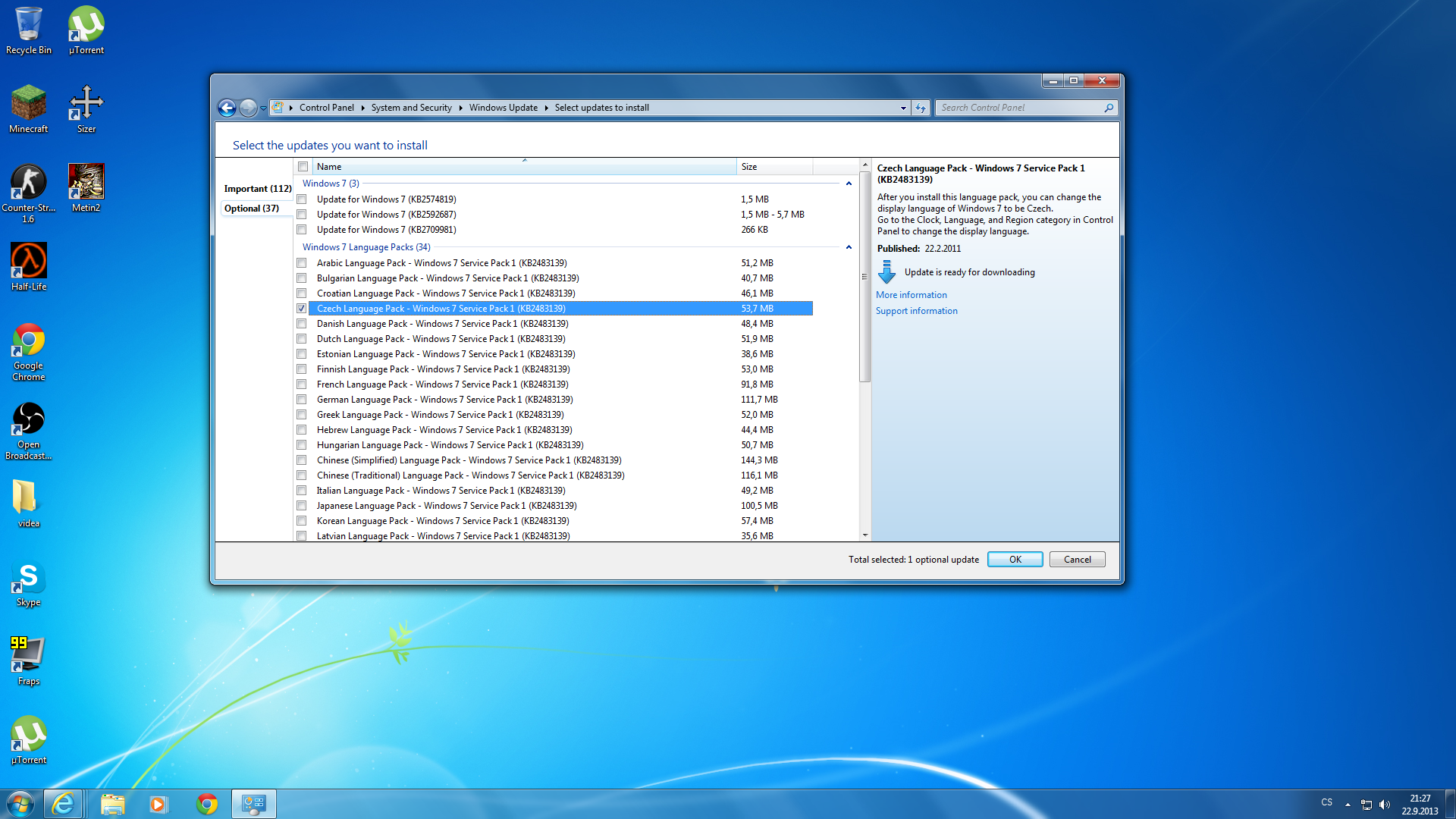Click Windows Media Player taskbar icon
Image resolution: width=1456 pixels, height=819 pixels.
(158, 804)
